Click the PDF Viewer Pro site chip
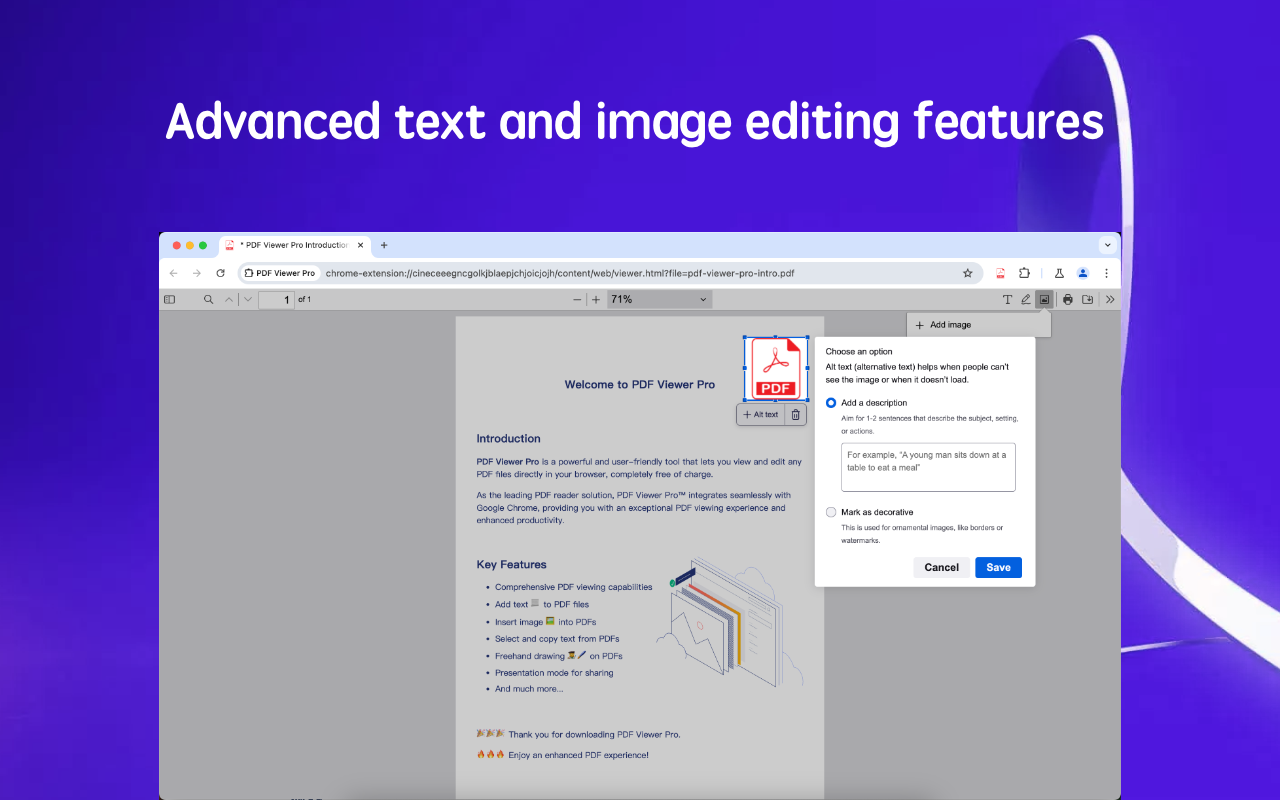The width and height of the screenshot is (1280, 800). coord(279,273)
